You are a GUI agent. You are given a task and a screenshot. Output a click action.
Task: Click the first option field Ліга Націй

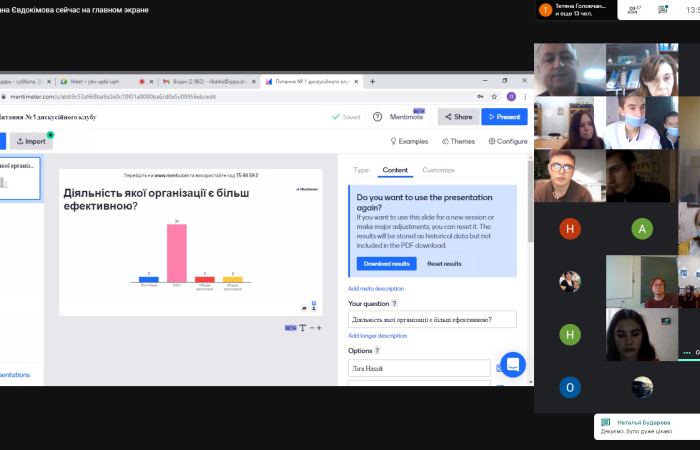coord(419,368)
